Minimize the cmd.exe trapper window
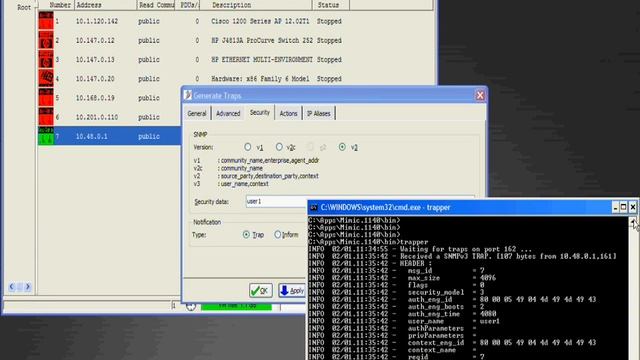The width and height of the screenshot is (640, 360). coord(615,207)
